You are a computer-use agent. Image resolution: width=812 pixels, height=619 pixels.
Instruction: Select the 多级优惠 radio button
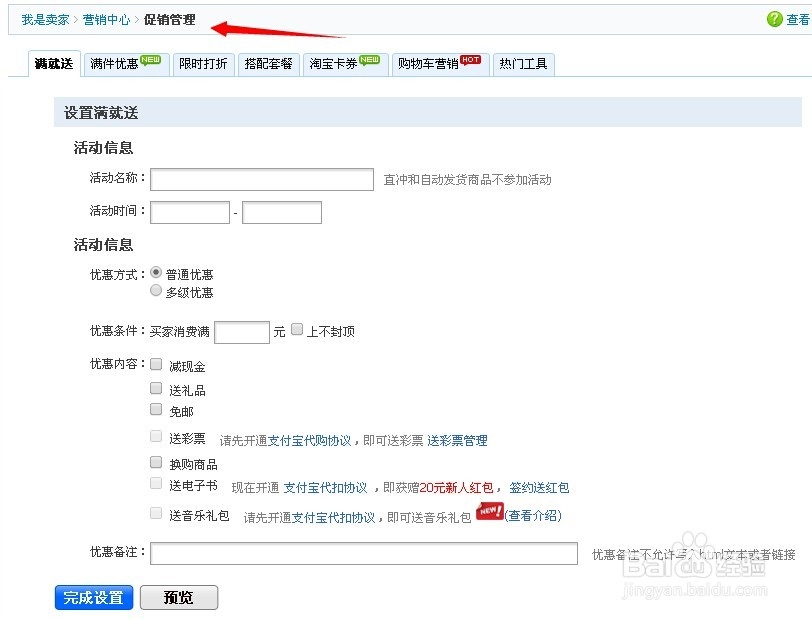tap(156, 290)
